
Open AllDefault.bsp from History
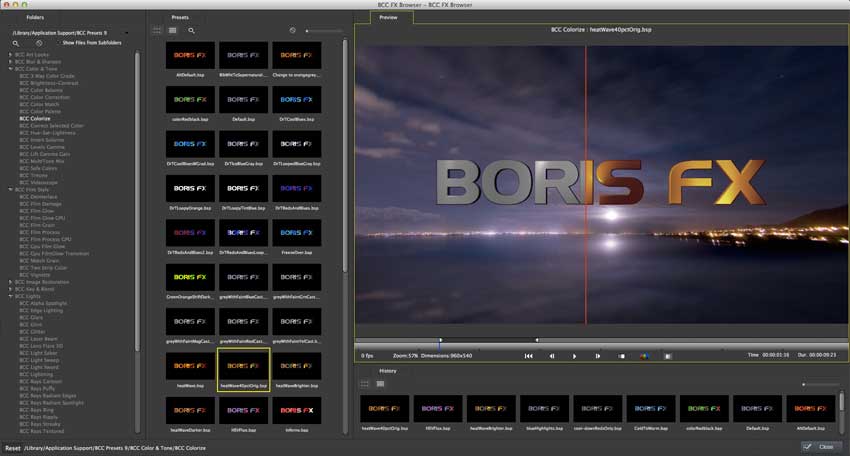click(x=810, y=409)
